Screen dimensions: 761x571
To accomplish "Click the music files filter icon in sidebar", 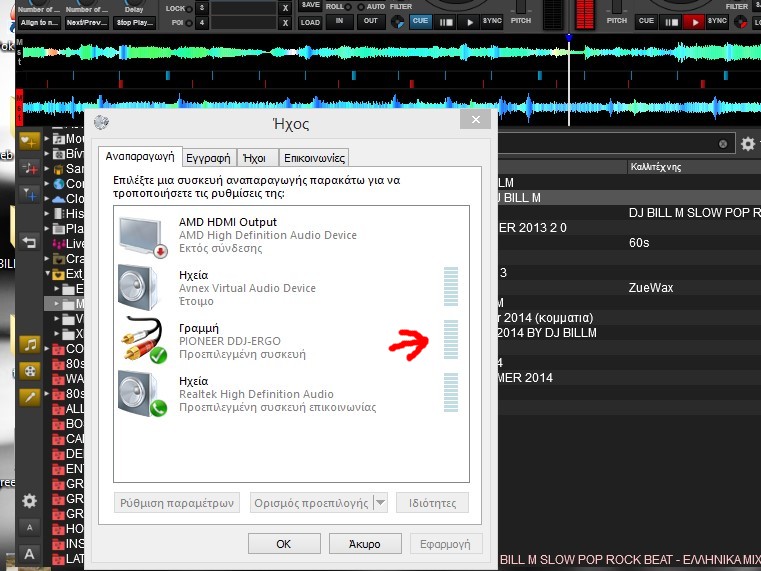I will click(30, 344).
